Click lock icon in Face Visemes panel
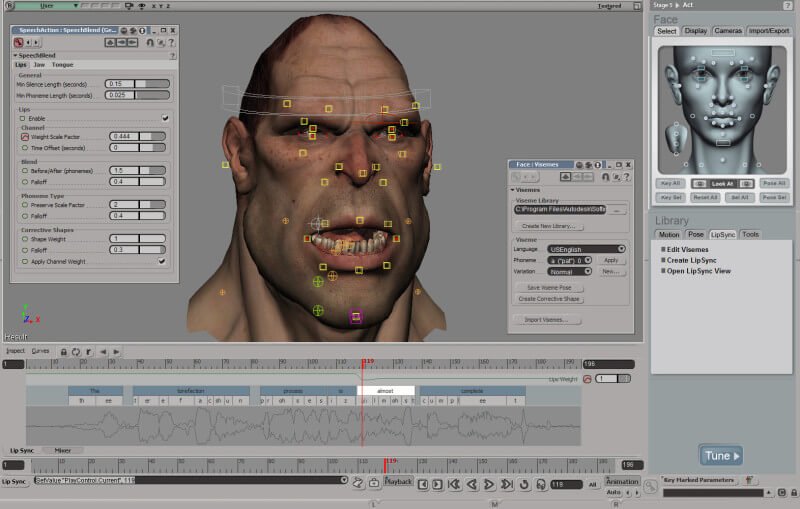This screenshot has width=800, height=509. tap(607, 176)
